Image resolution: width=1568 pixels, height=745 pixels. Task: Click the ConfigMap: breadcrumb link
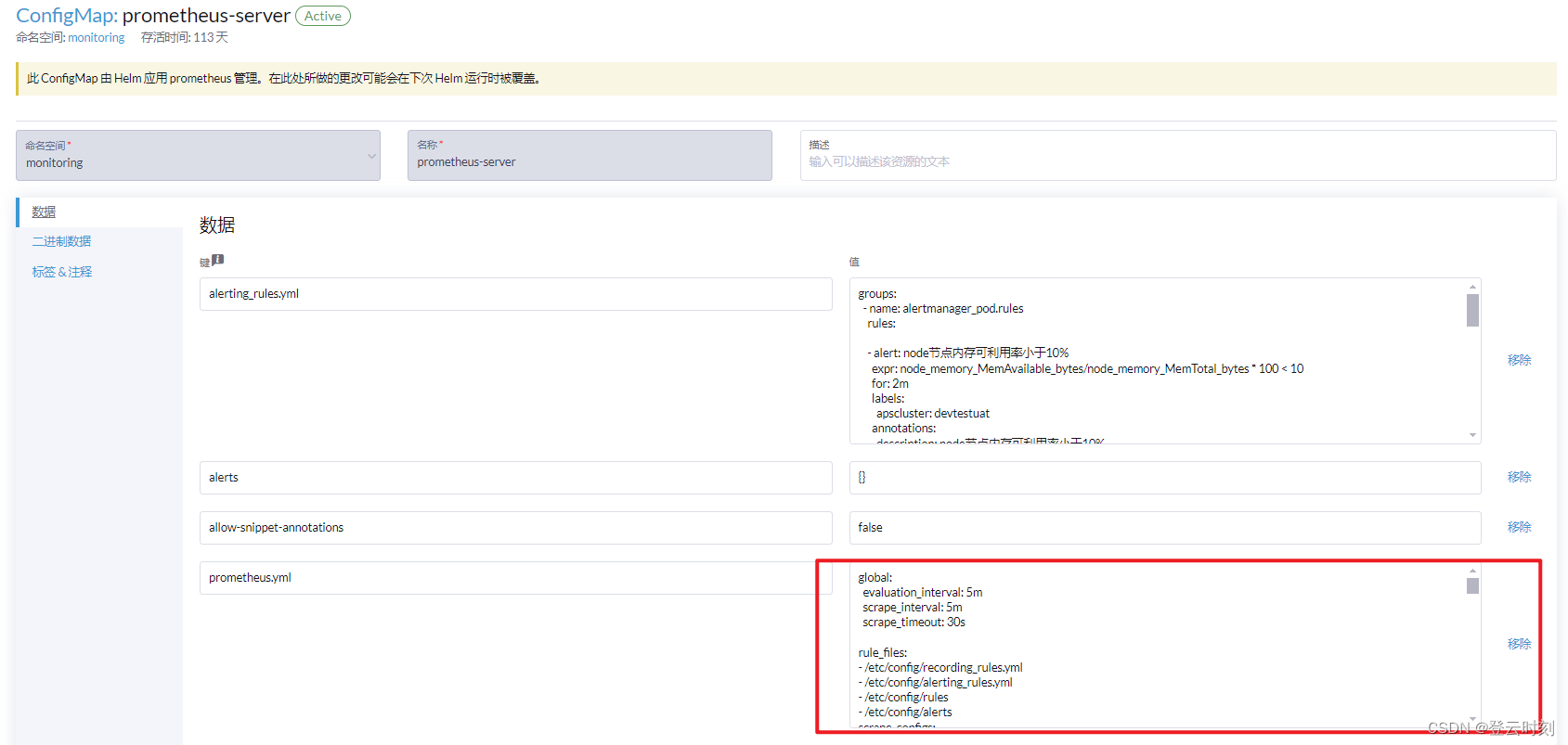(x=67, y=16)
